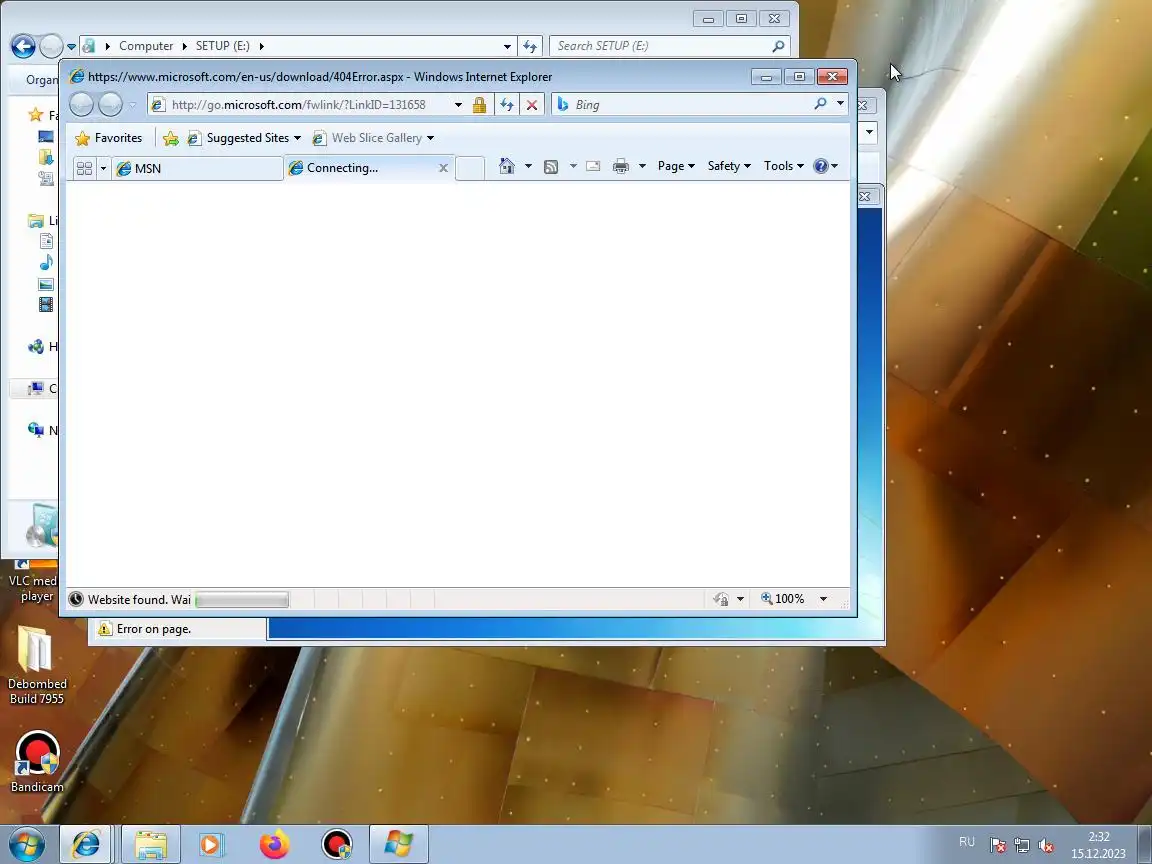Expand the Print dropdown arrow
Image resolution: width=1152 pixels, height=864 pixels.
642,166
